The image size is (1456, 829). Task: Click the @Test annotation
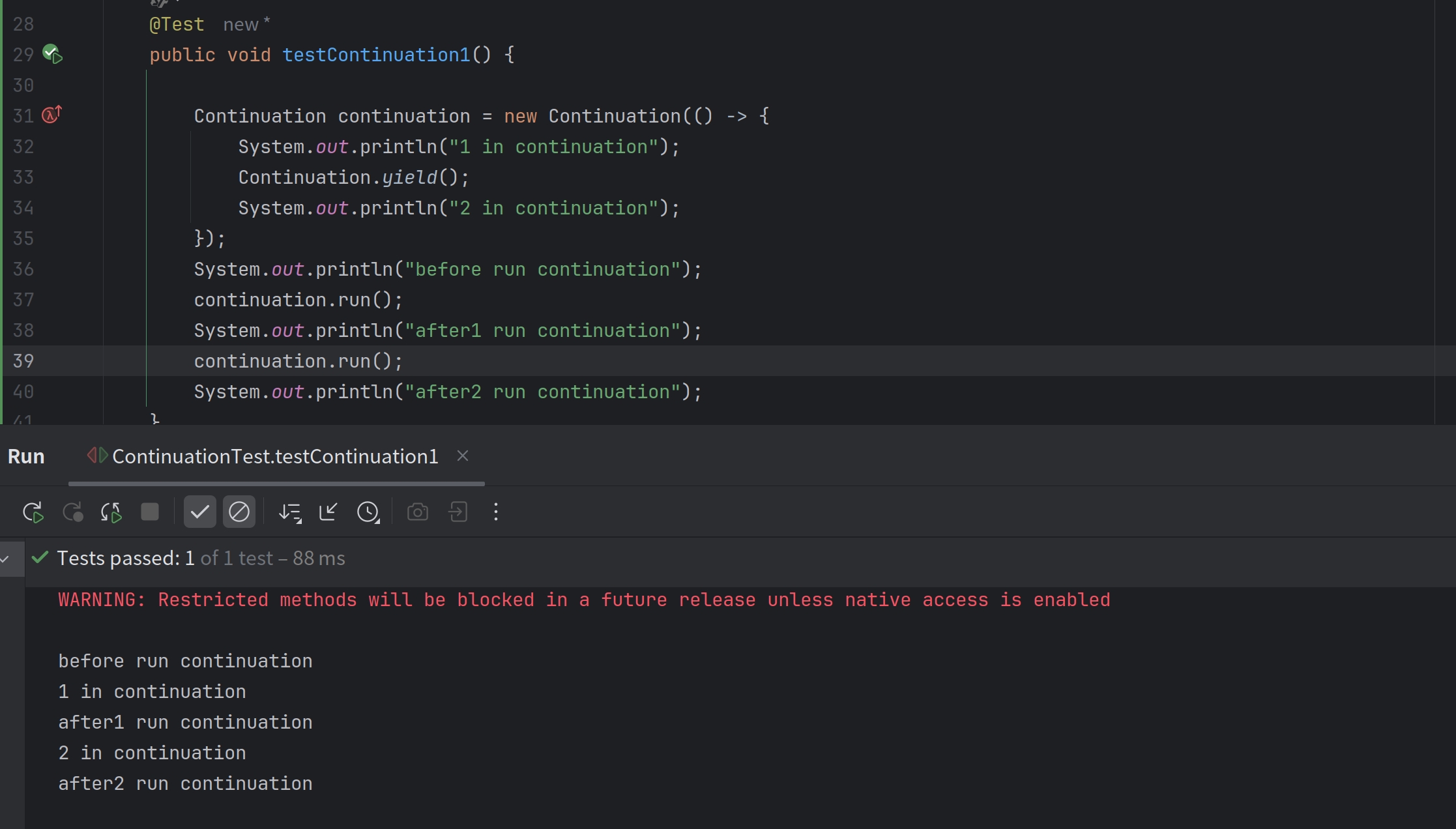pyautogui.click(x=177, y=24)
